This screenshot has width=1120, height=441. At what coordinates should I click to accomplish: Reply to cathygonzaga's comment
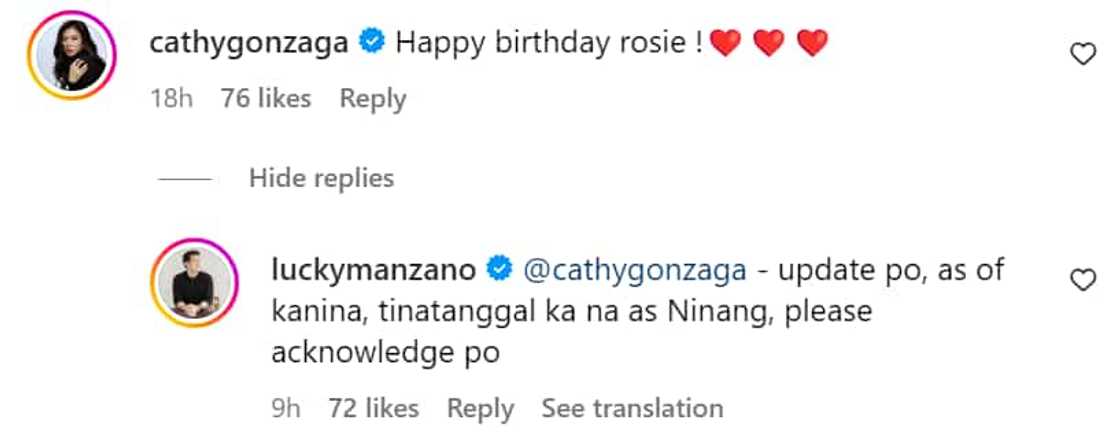tap(373, 99)
